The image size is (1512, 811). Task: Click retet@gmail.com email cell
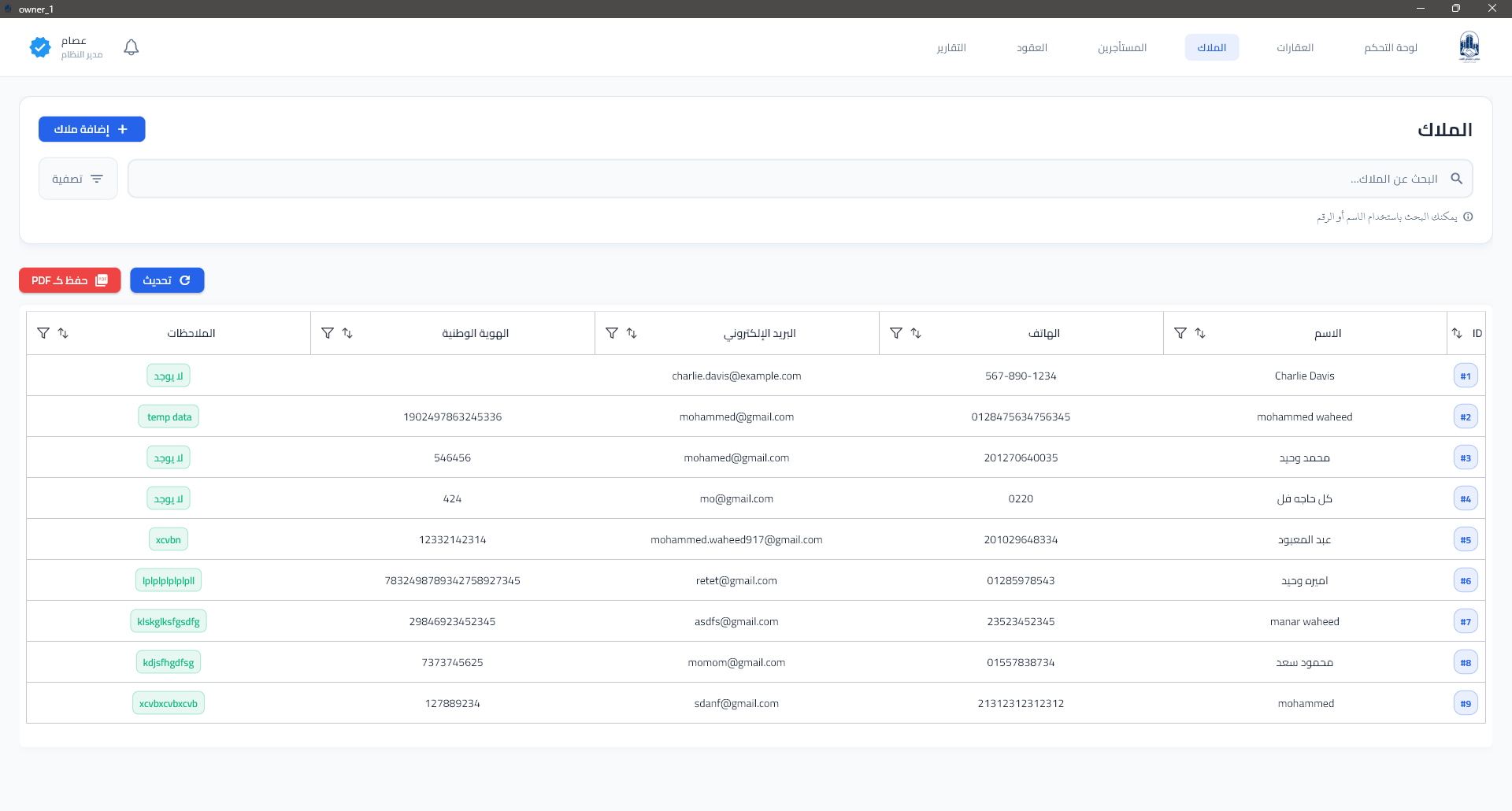(736, 580)
